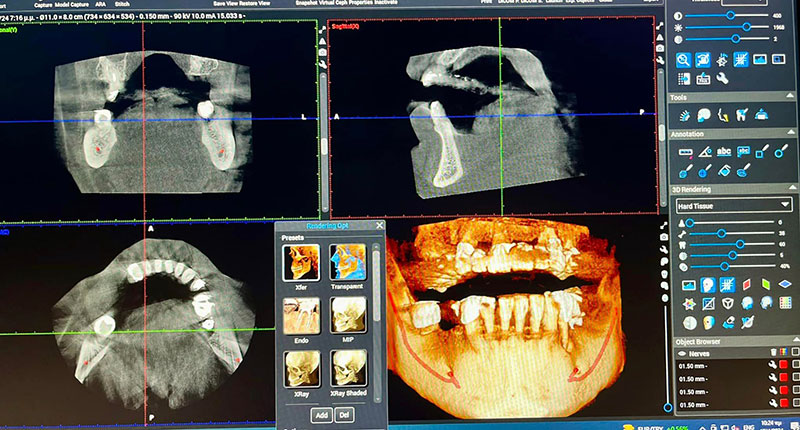
Task: Collapse the Object Browser panel arrow
Action: pos(795,340)
